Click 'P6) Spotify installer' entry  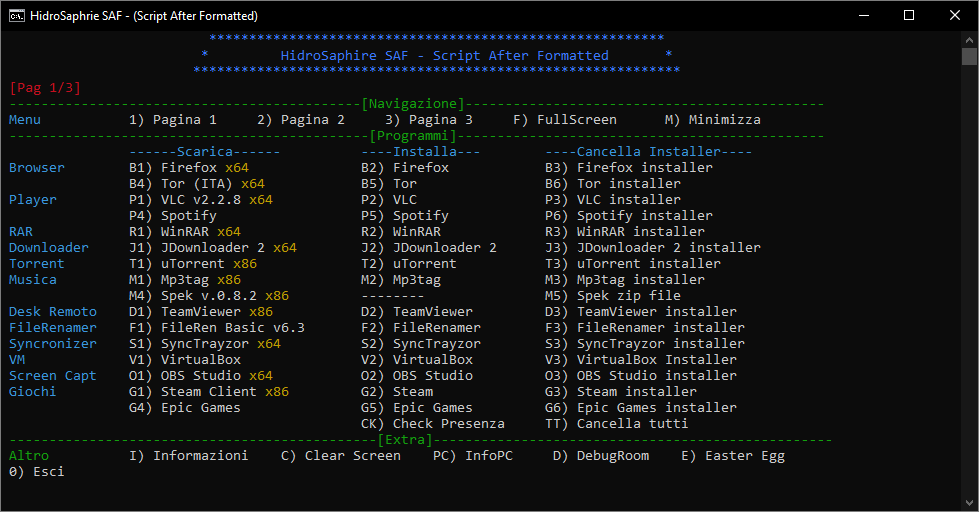point(629,216)
